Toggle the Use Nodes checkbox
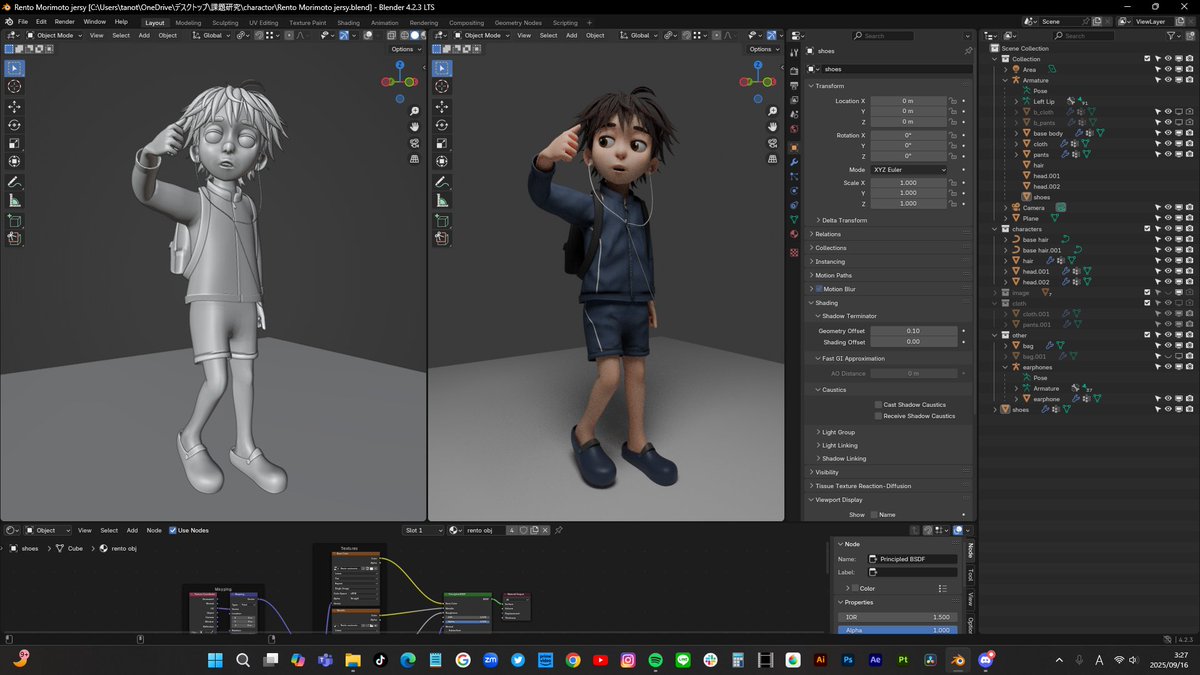1200x675 pixels. pos(173,530)
